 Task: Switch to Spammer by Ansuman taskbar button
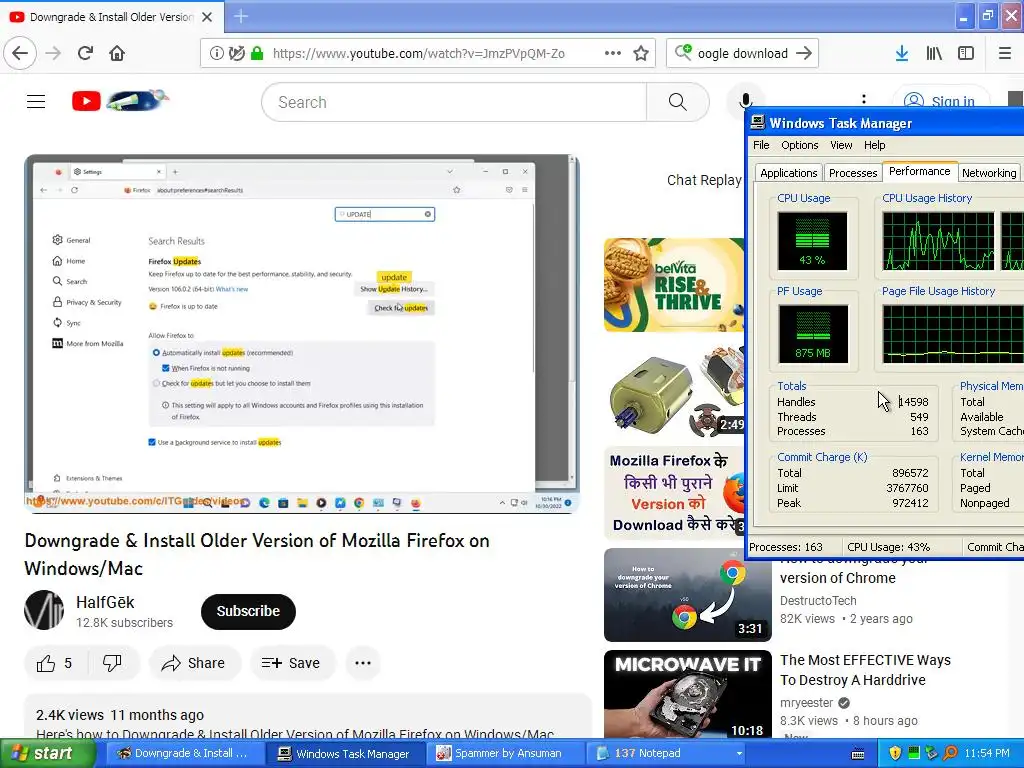coord(505,754)
